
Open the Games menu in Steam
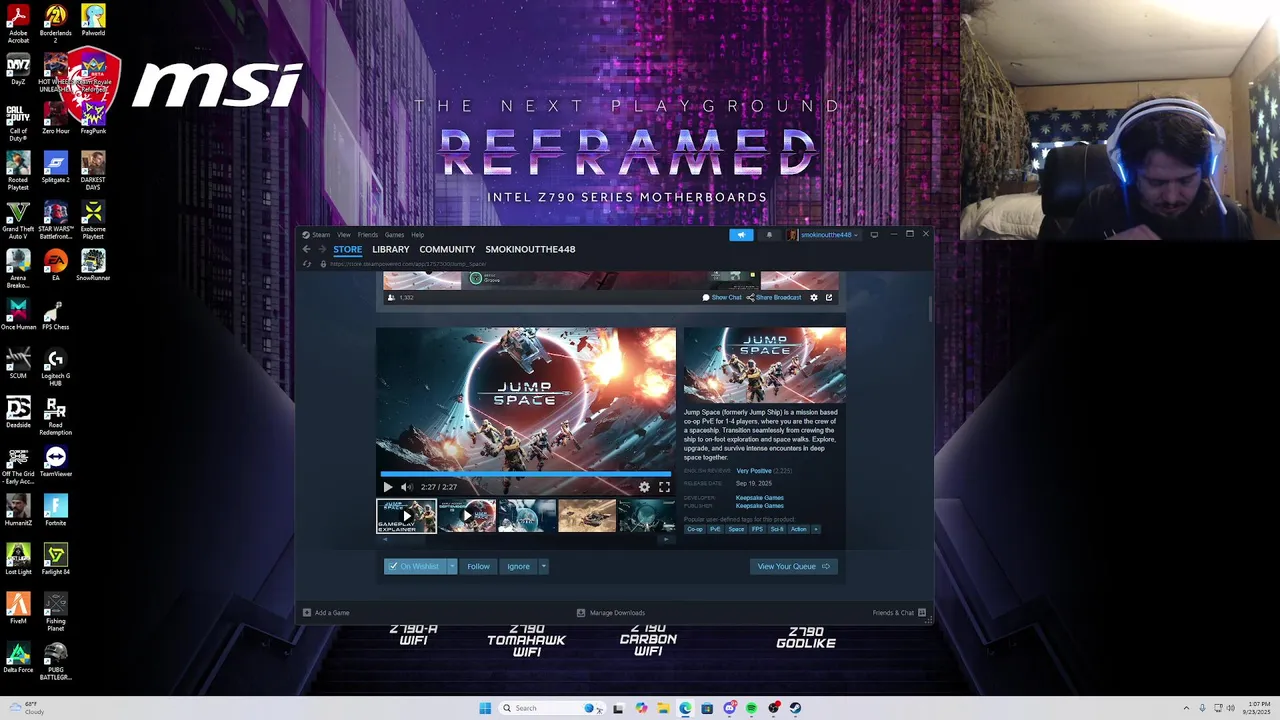(395, 235)
